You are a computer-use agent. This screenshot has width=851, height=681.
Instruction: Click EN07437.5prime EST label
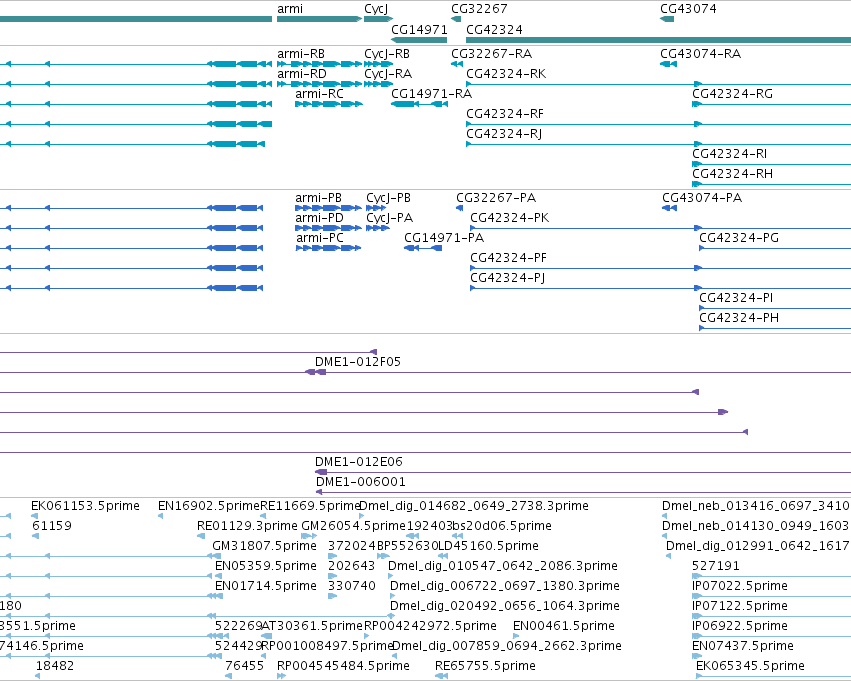pos(742,647)
